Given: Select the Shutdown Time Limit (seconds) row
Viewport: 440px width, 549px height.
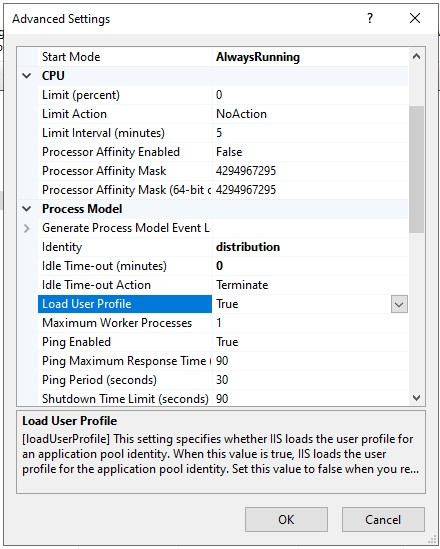Looking at the screenshot, I should 223,399.
